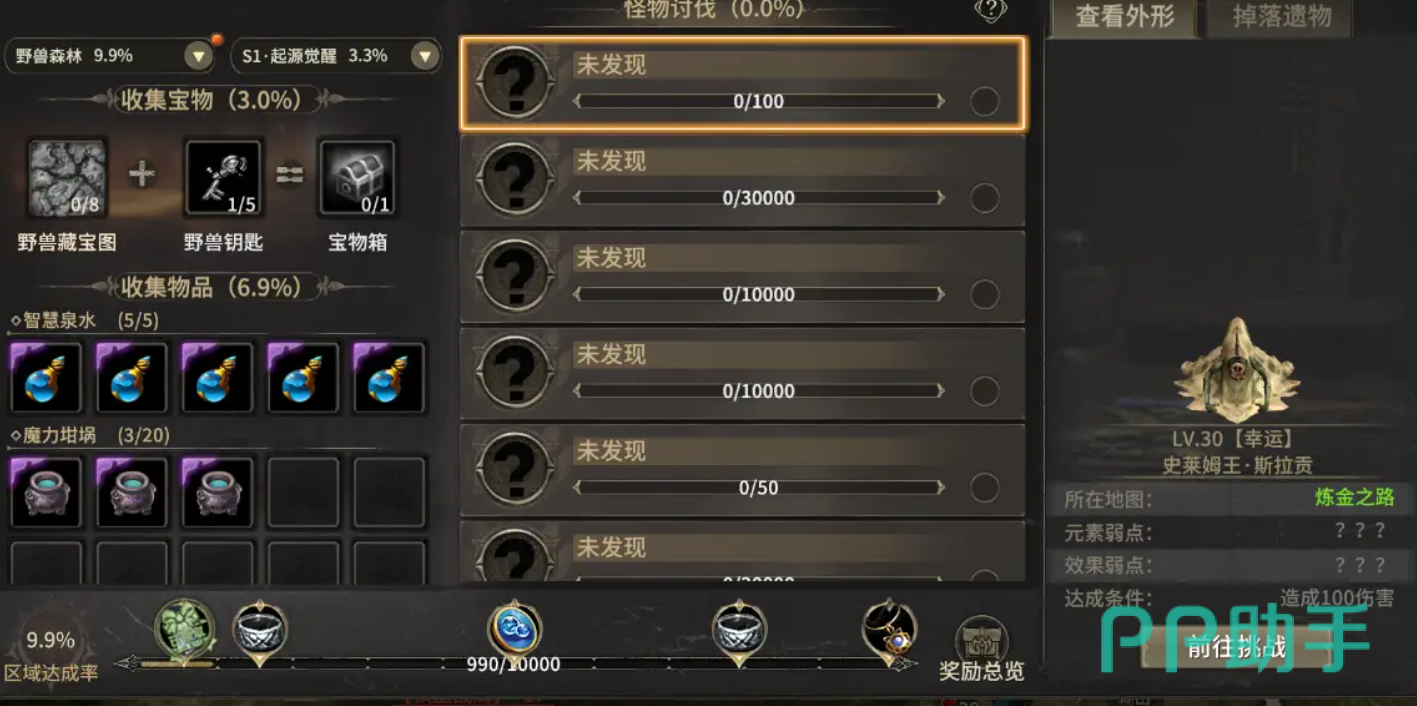Click the 炼金之路 map link
This screenshot has width=1417, height=706.
click(1354, 498)
